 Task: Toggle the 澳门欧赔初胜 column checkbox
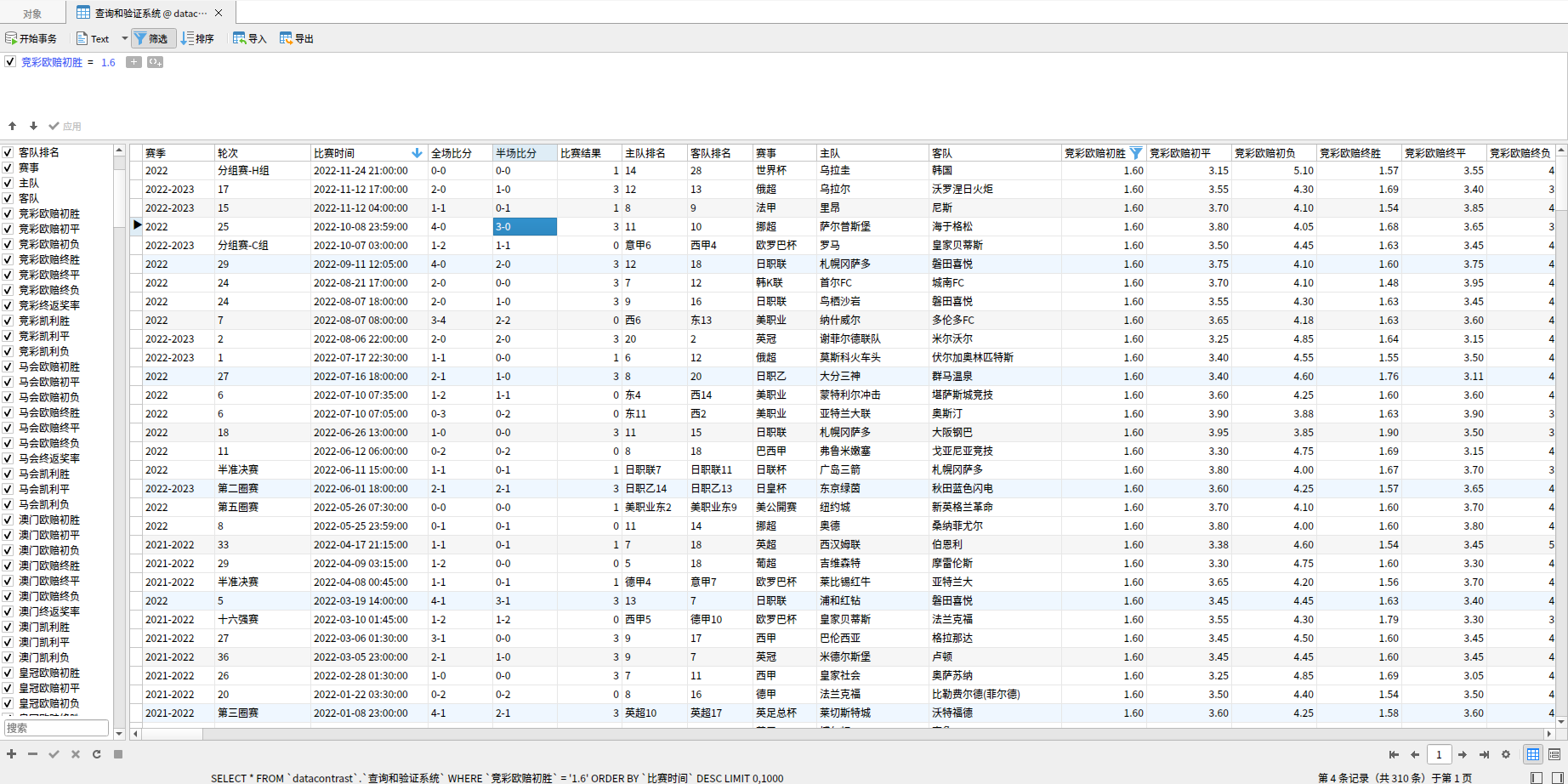pos(8,520)
